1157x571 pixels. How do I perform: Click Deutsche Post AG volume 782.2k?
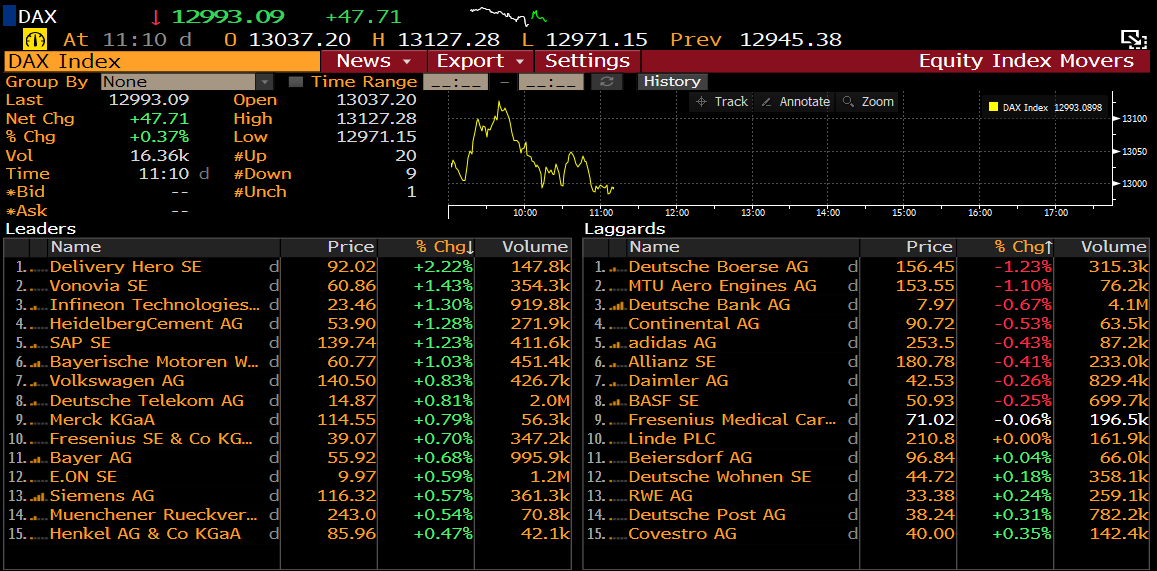[x=1119, y=515]
